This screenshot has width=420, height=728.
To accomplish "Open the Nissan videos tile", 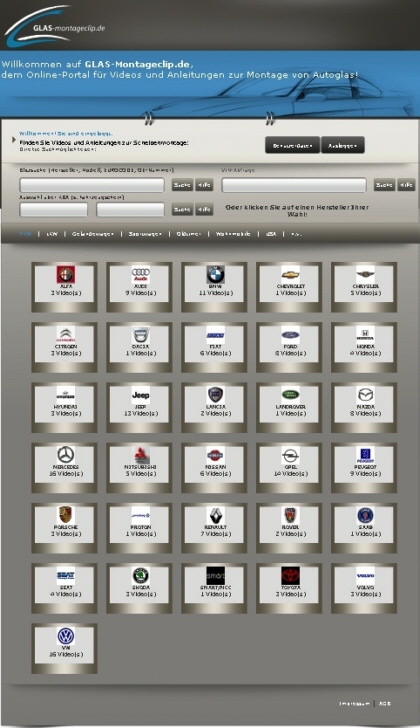I will pos(214,468).
